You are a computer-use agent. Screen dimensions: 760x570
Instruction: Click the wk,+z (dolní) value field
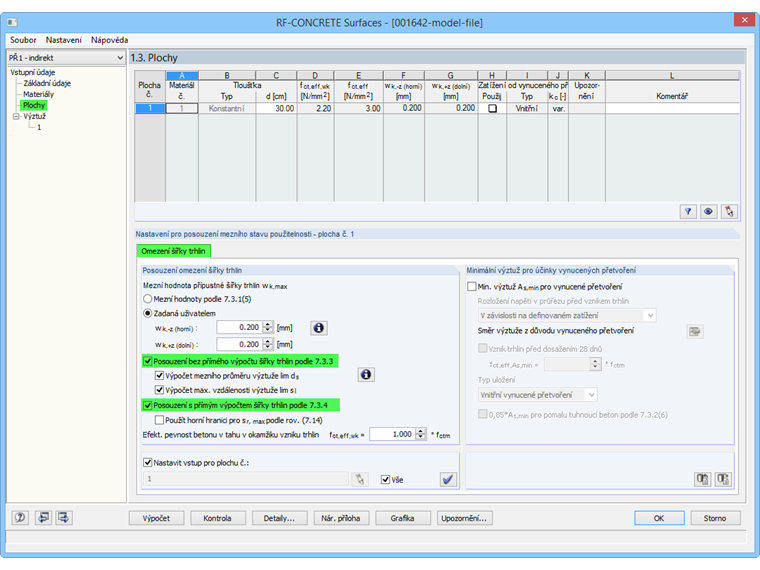click(239, 344)
